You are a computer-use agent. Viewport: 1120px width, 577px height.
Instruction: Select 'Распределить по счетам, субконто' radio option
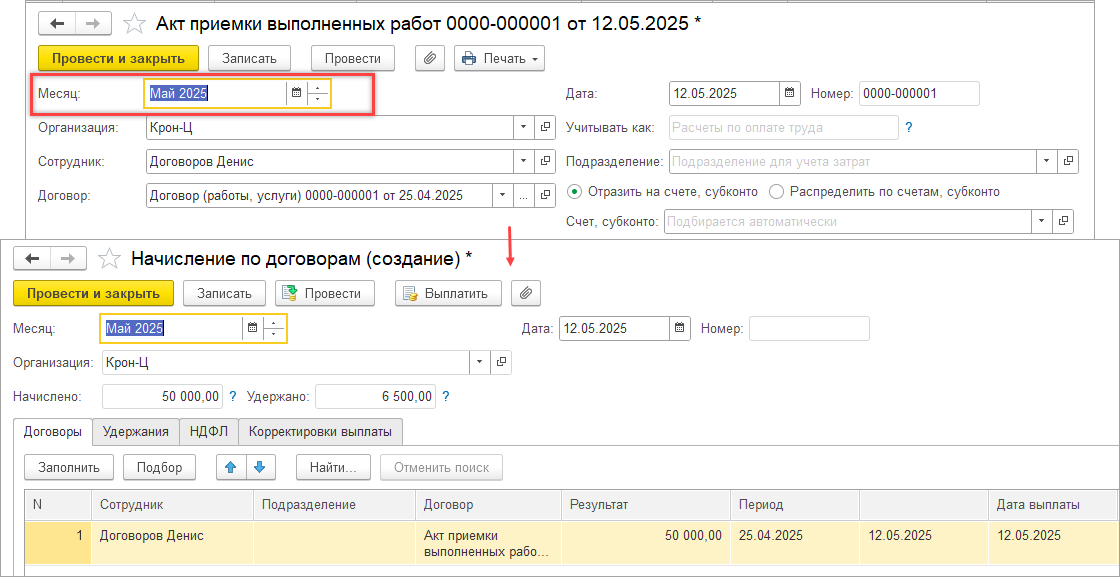coord(776,191)
